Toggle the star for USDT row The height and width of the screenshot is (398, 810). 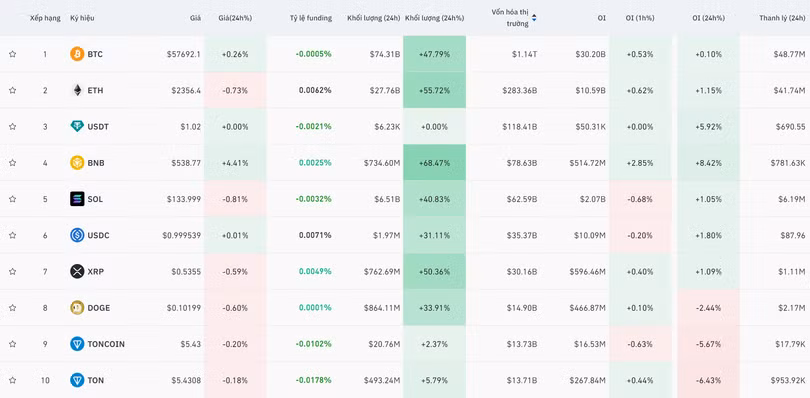(x=12, y=126)
